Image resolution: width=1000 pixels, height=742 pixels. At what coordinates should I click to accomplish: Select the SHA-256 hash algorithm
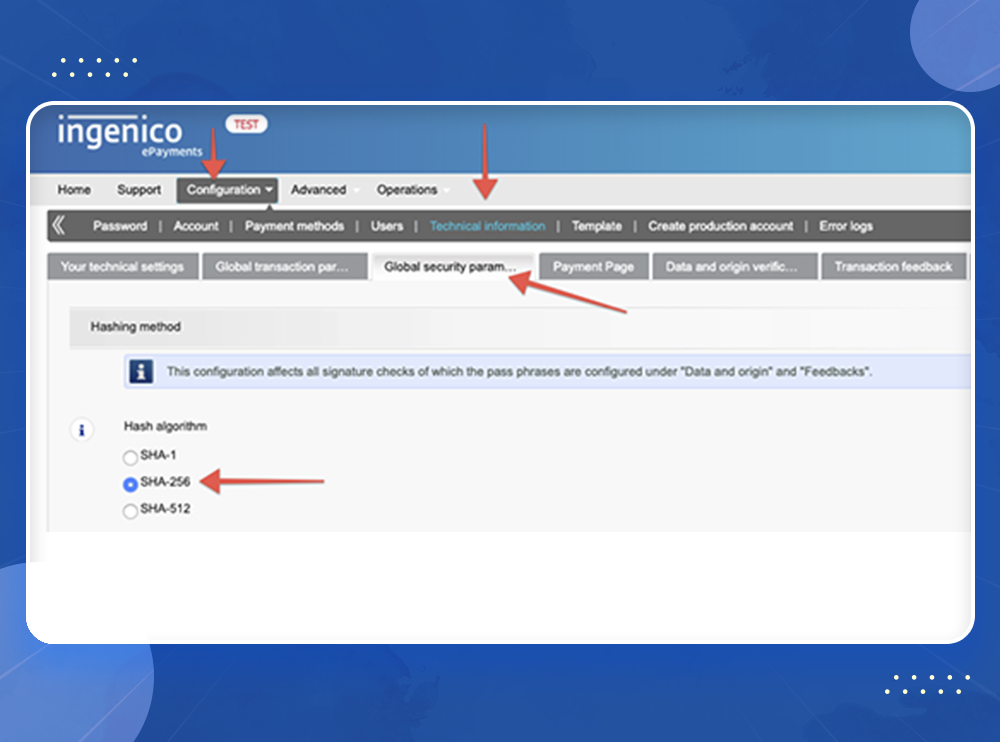click(x=130, y=484)
